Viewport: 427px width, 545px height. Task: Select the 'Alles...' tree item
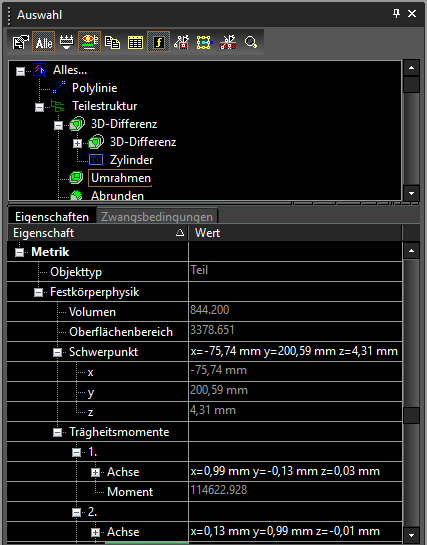point(69,70)
